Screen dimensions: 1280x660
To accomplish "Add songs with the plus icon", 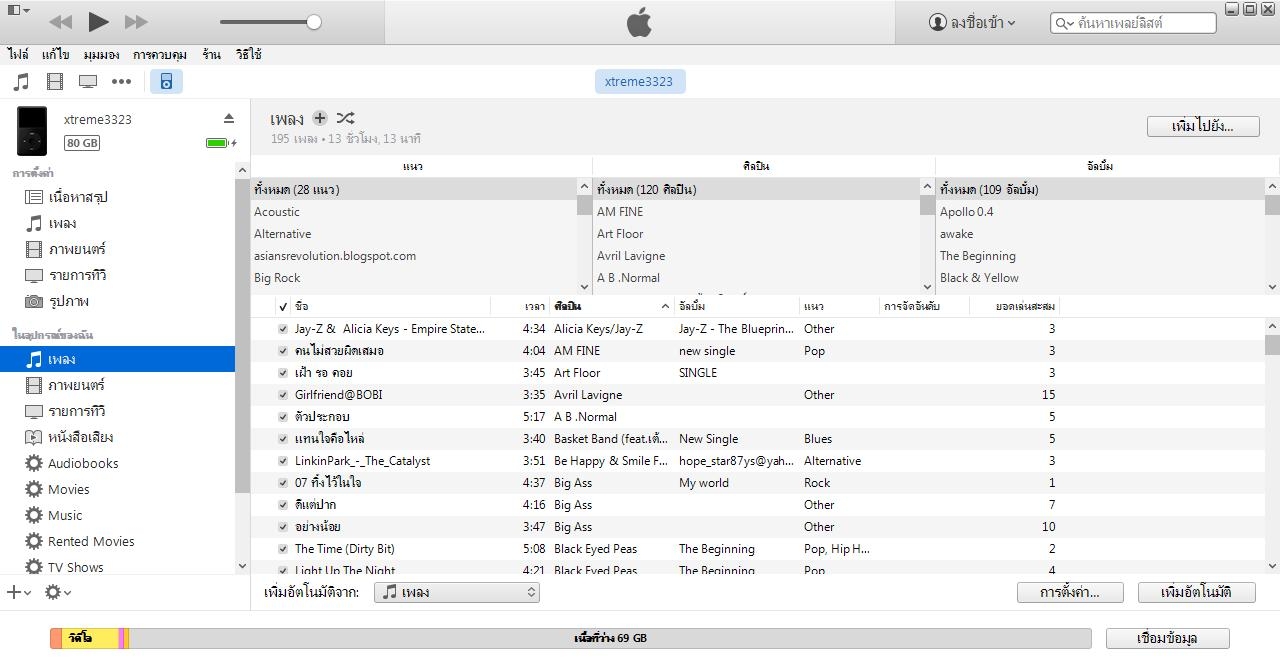I will (x=320, y=118).
